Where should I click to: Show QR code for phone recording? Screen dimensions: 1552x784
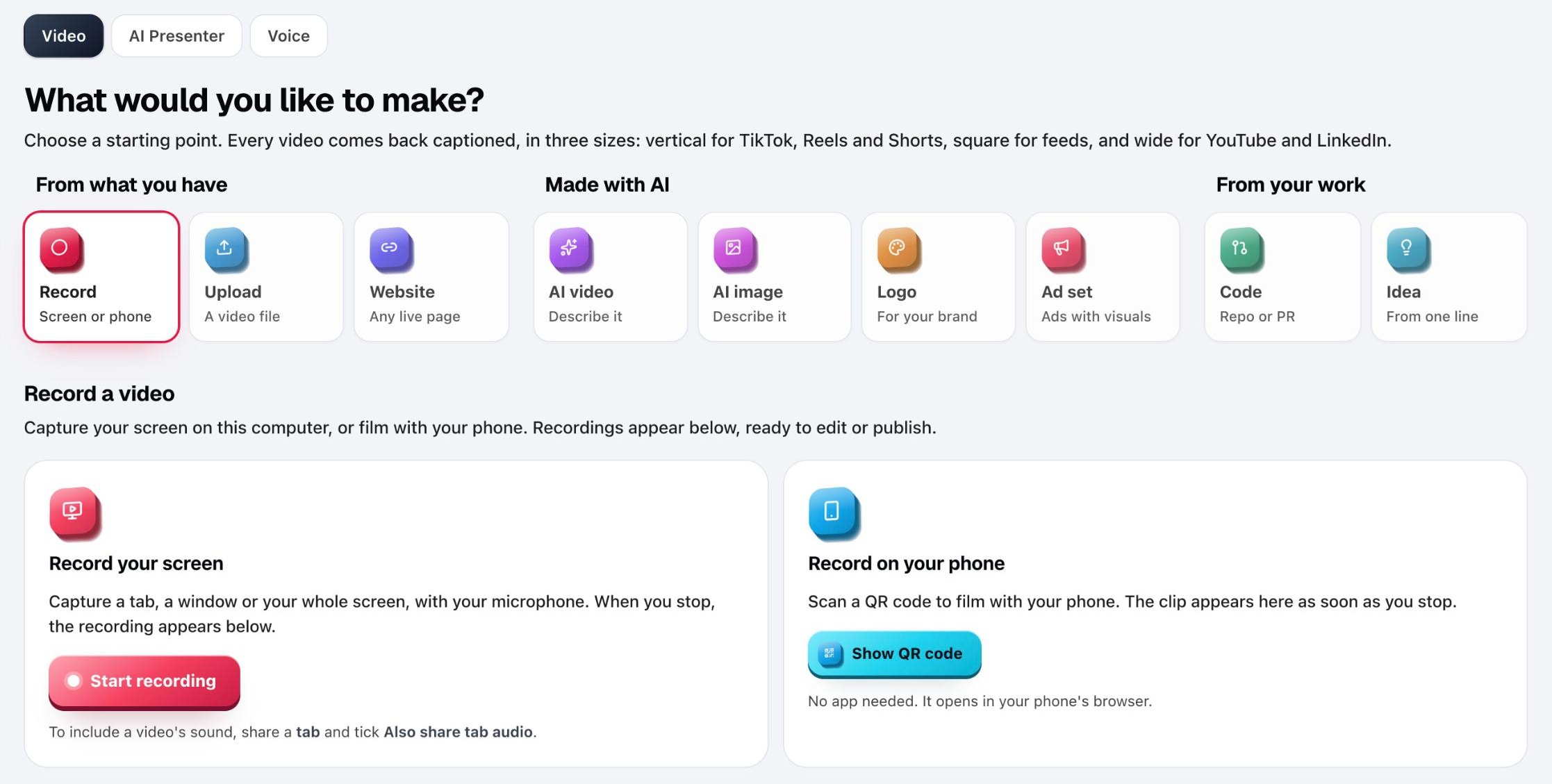[895, 653]
